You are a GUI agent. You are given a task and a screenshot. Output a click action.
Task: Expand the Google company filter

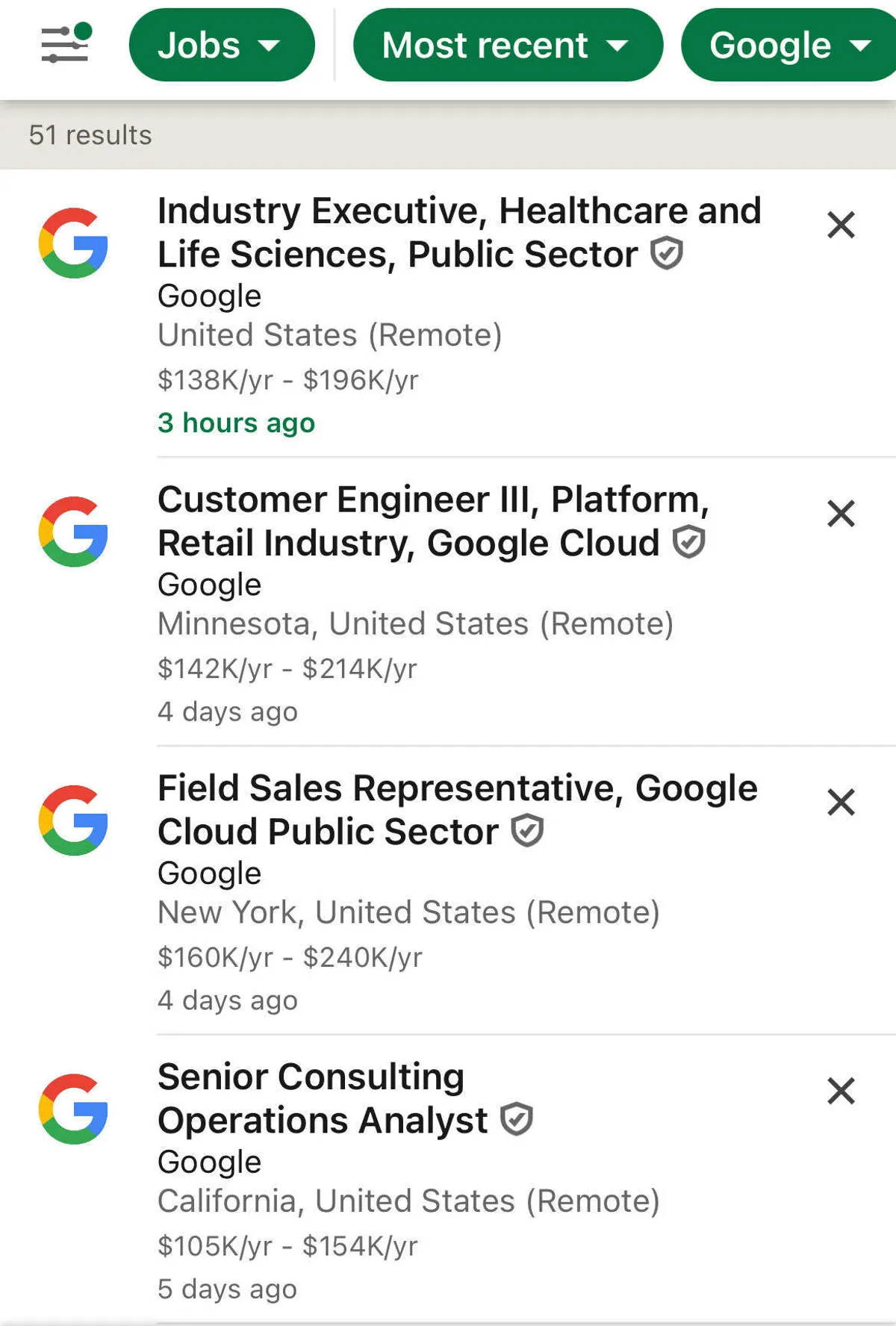pyautogui.click(x=788, y=45)
